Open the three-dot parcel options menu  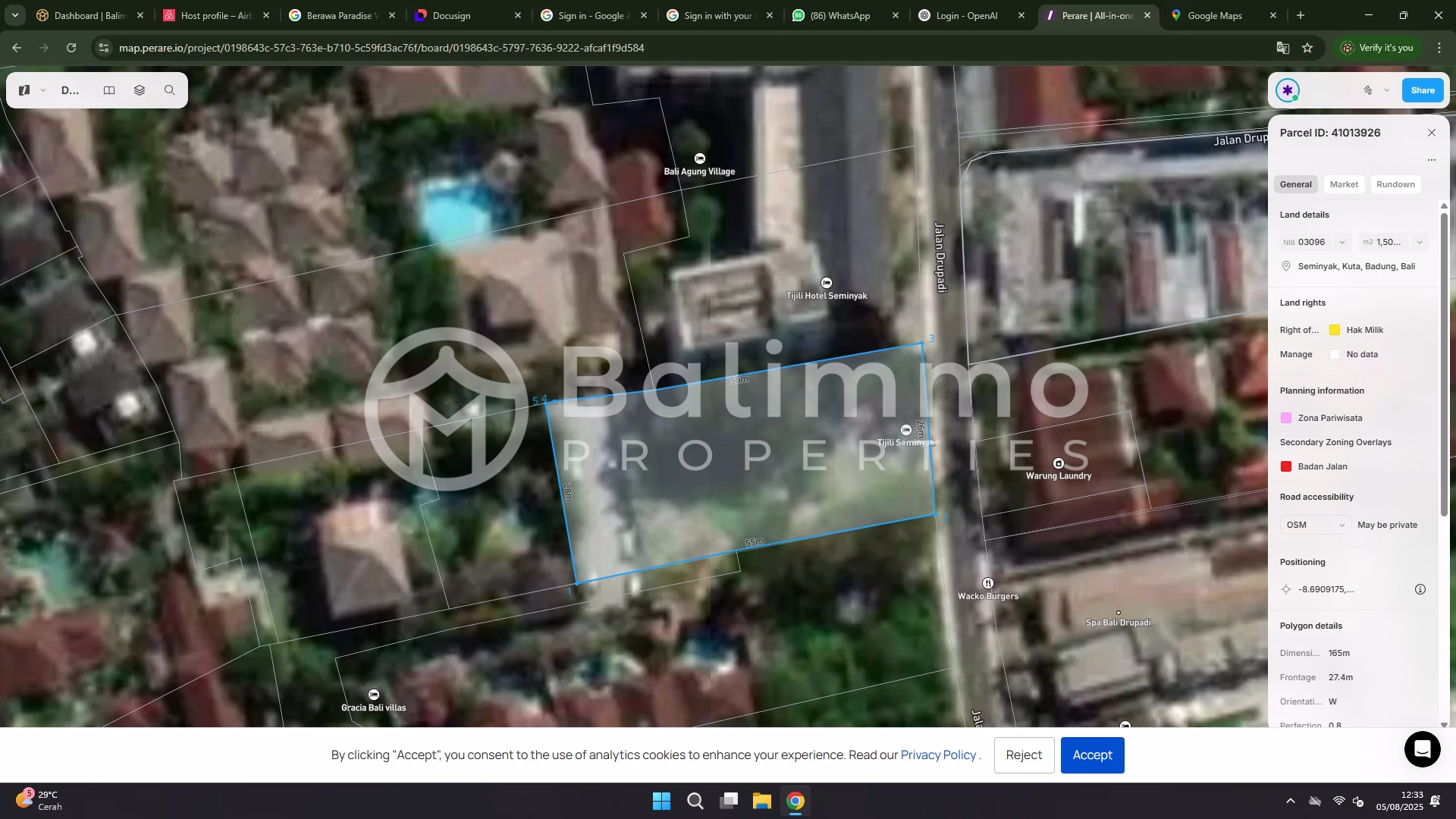pos(1432,160)
